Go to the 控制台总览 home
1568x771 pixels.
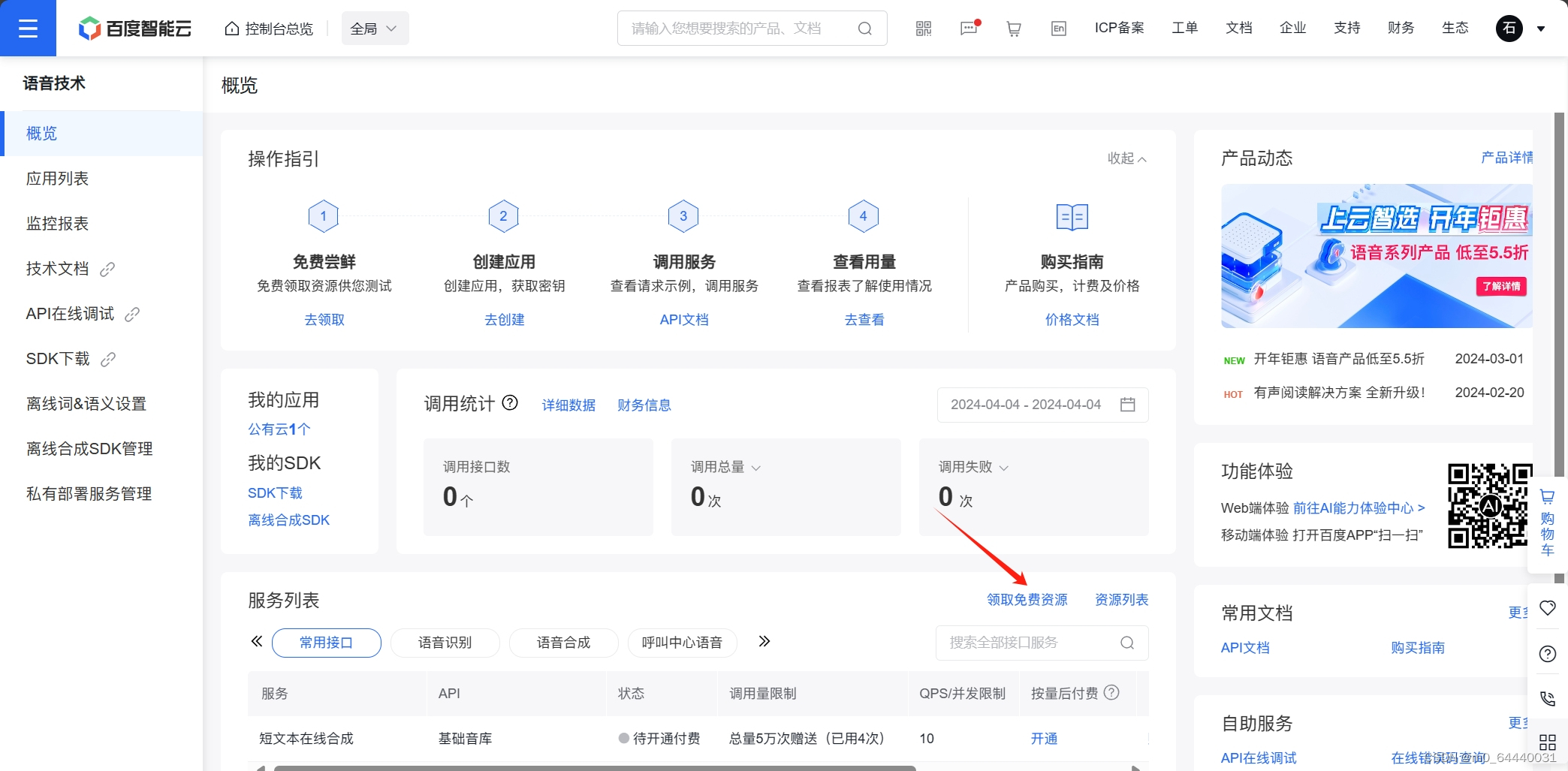269,29
